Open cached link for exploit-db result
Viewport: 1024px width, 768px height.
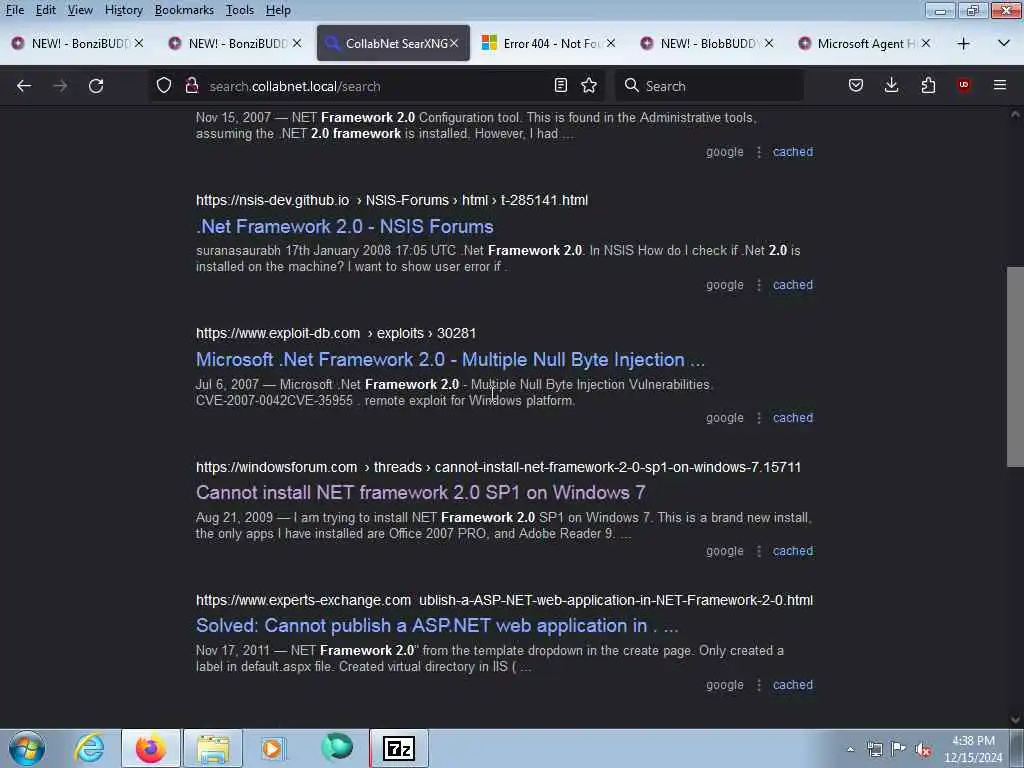pos(793,417)
